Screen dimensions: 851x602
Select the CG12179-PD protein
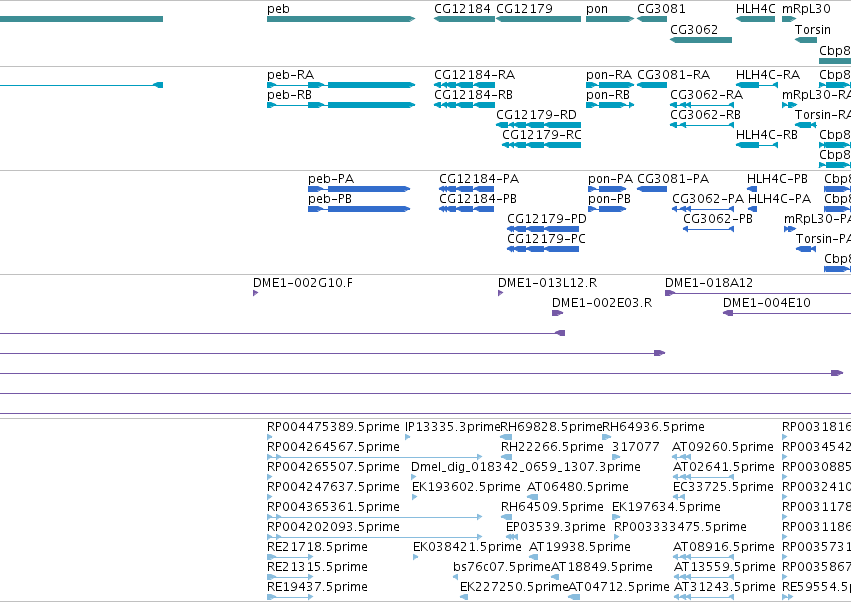click(x=543, y=229)
